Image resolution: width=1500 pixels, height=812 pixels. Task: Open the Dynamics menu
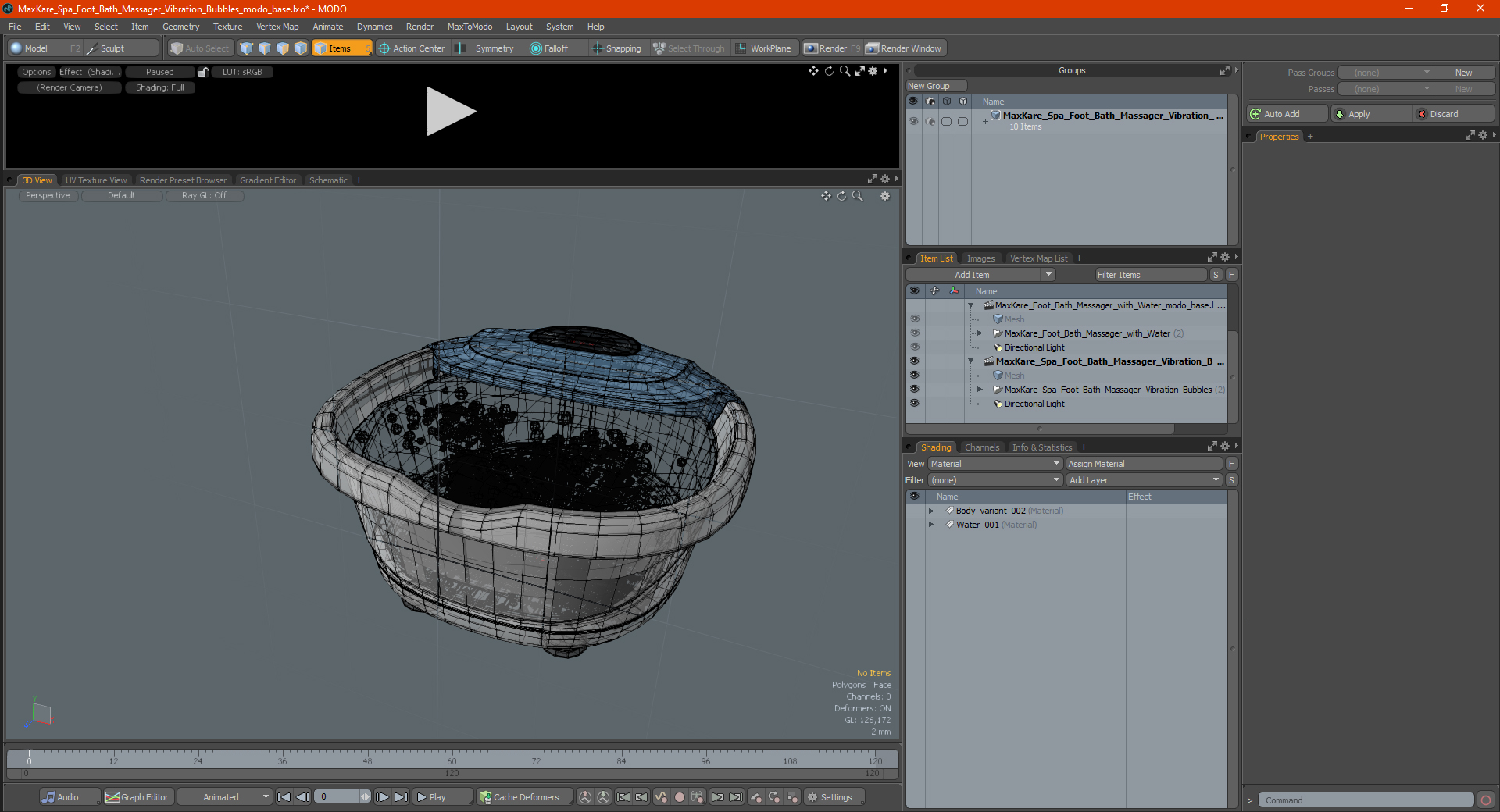pyautogui.click(x=374, y=27)
